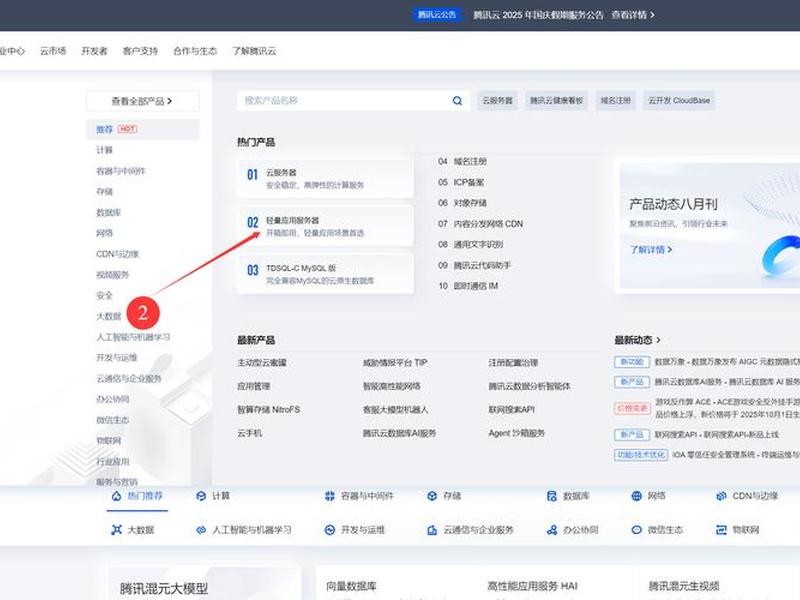Viewport: 800px width, 600px height.
Task: Open 威胁情报平台 TIP product
Action: coord(395,363)
